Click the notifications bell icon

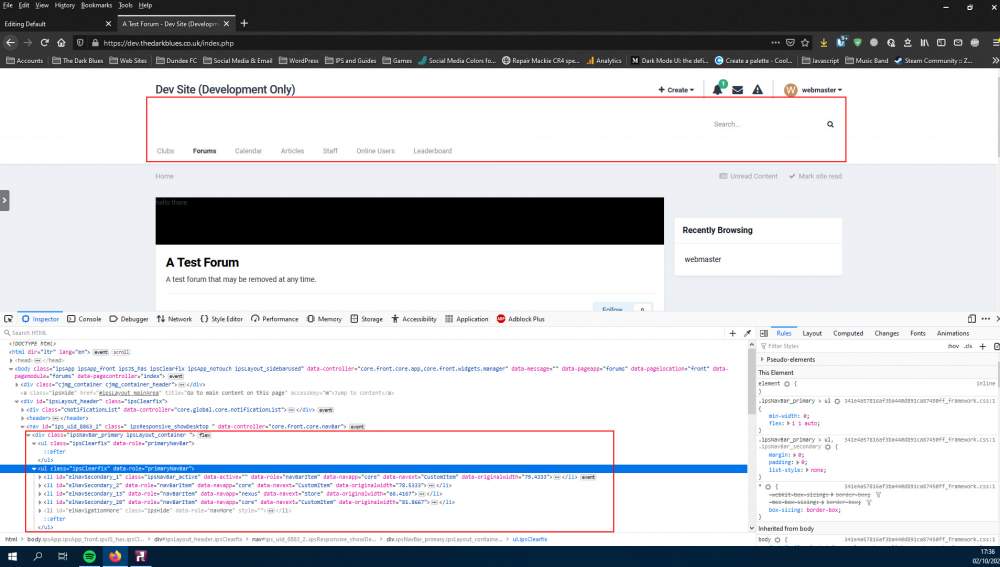(717, 90)
